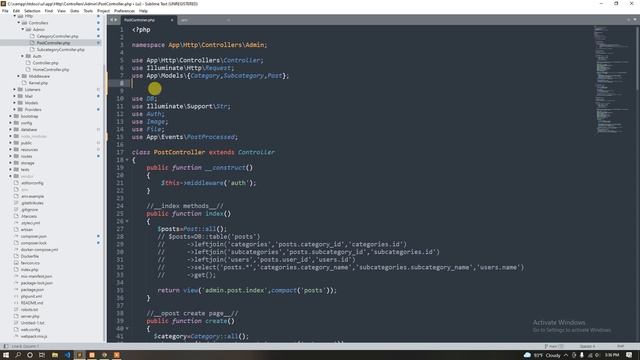The image size is (640, 360).
Task: Open Visual Studio Code from taskbar
Action: (67, 355)
